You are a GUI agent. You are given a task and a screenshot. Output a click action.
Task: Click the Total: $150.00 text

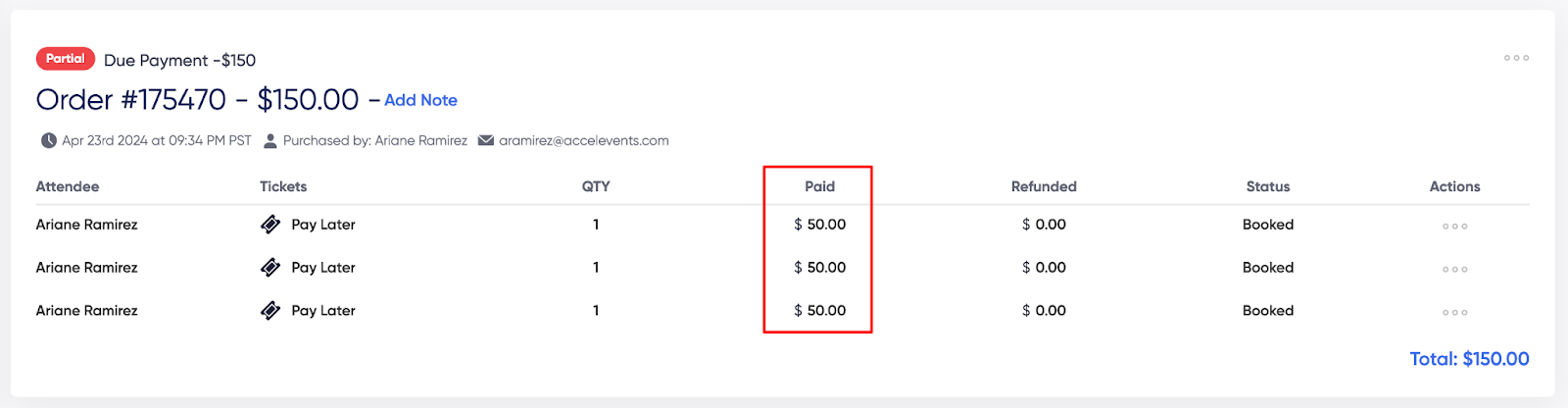click(x=1469, y=359)
